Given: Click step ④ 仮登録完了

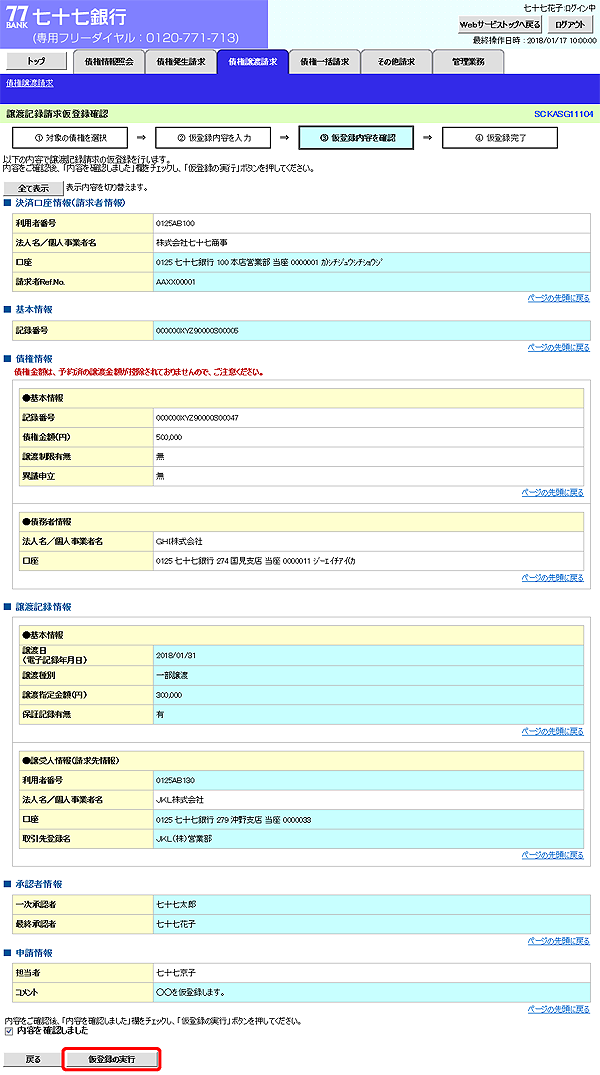Looking at the screenshot, I should pyautogui.click(x=500, y=138).
